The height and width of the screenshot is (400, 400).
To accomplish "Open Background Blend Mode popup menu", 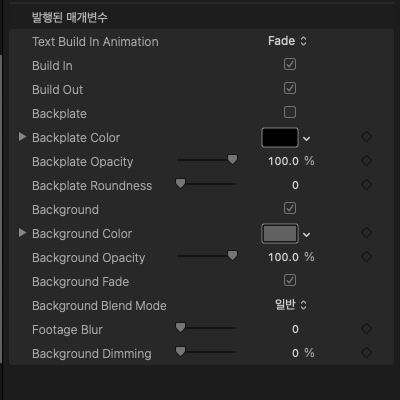I will coord(291,305).
